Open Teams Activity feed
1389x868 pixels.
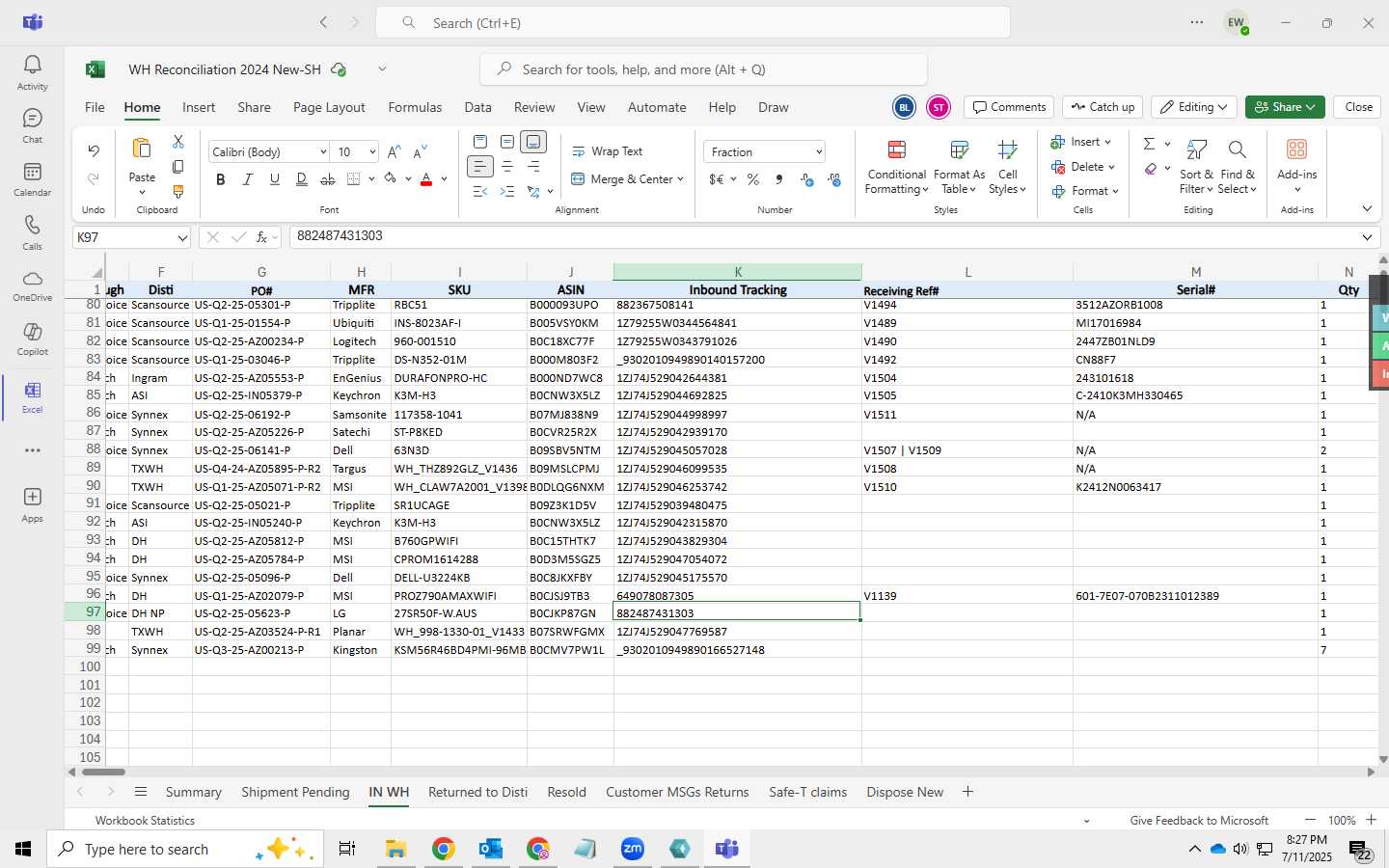[x=32, y=72]
